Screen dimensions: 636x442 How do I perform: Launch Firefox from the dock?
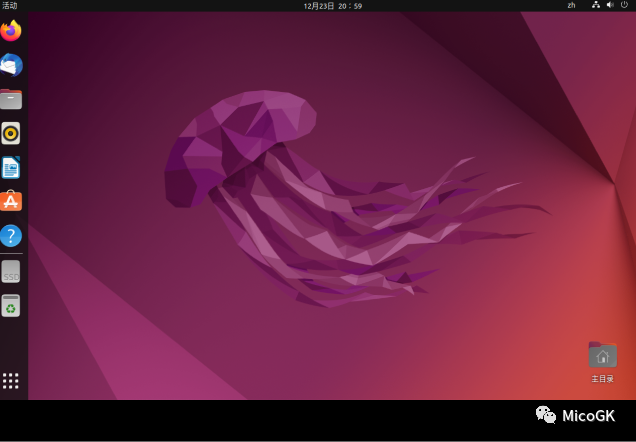pyautogui.click(x=11, y=31)
